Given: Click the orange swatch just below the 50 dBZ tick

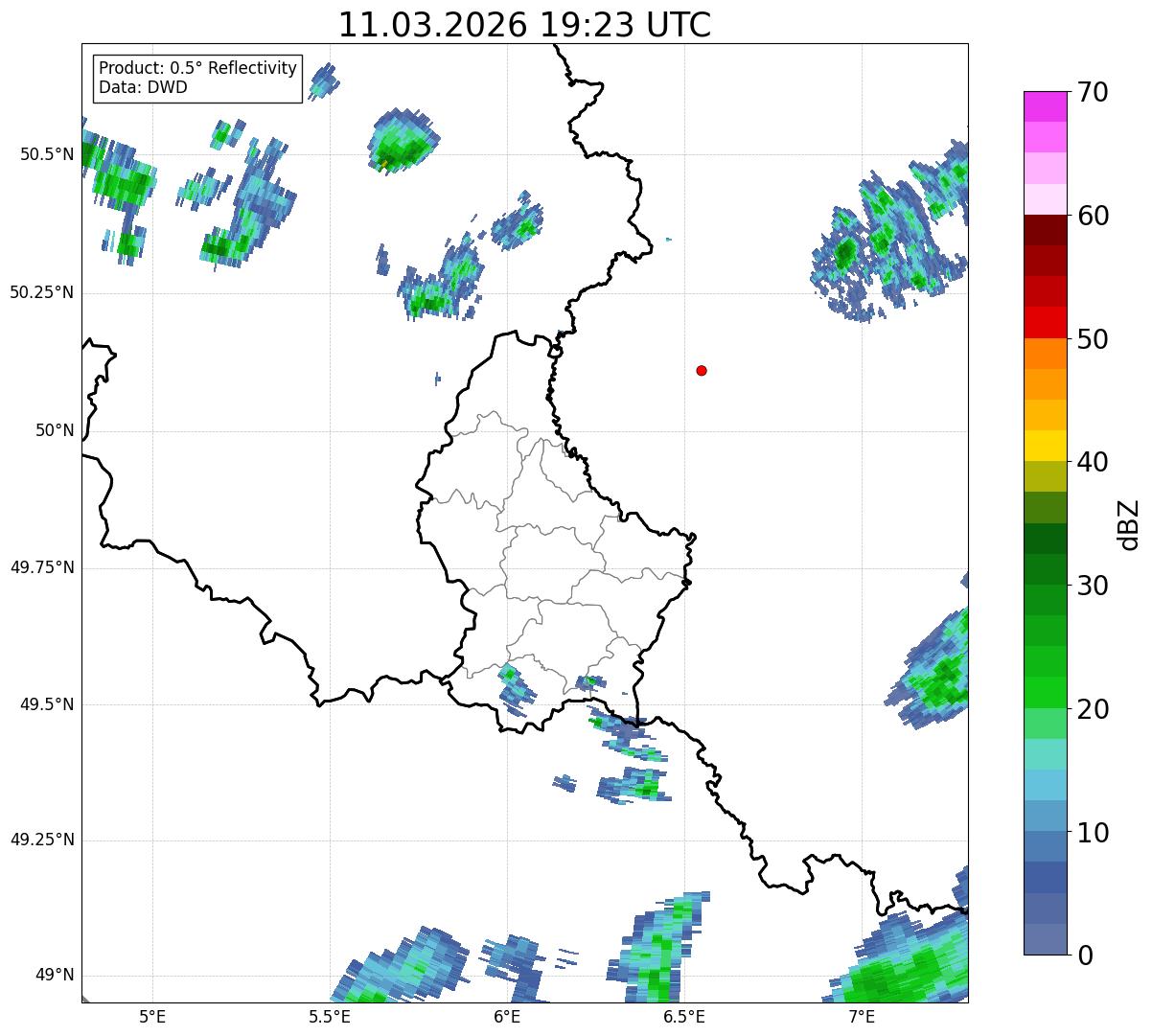Looking at the screenshot, I should click(x=1045, y=354).
